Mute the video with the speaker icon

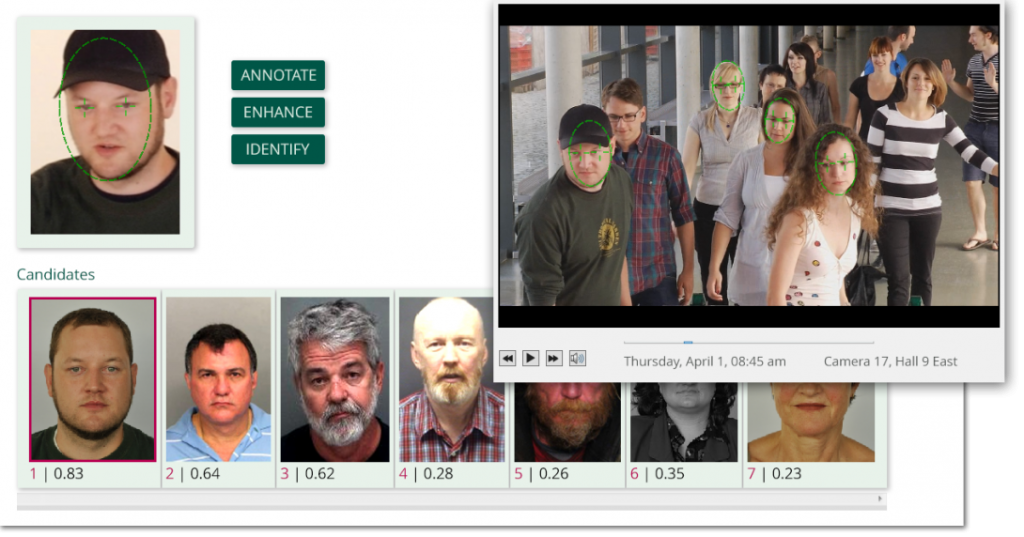click(x=577, y=358)
